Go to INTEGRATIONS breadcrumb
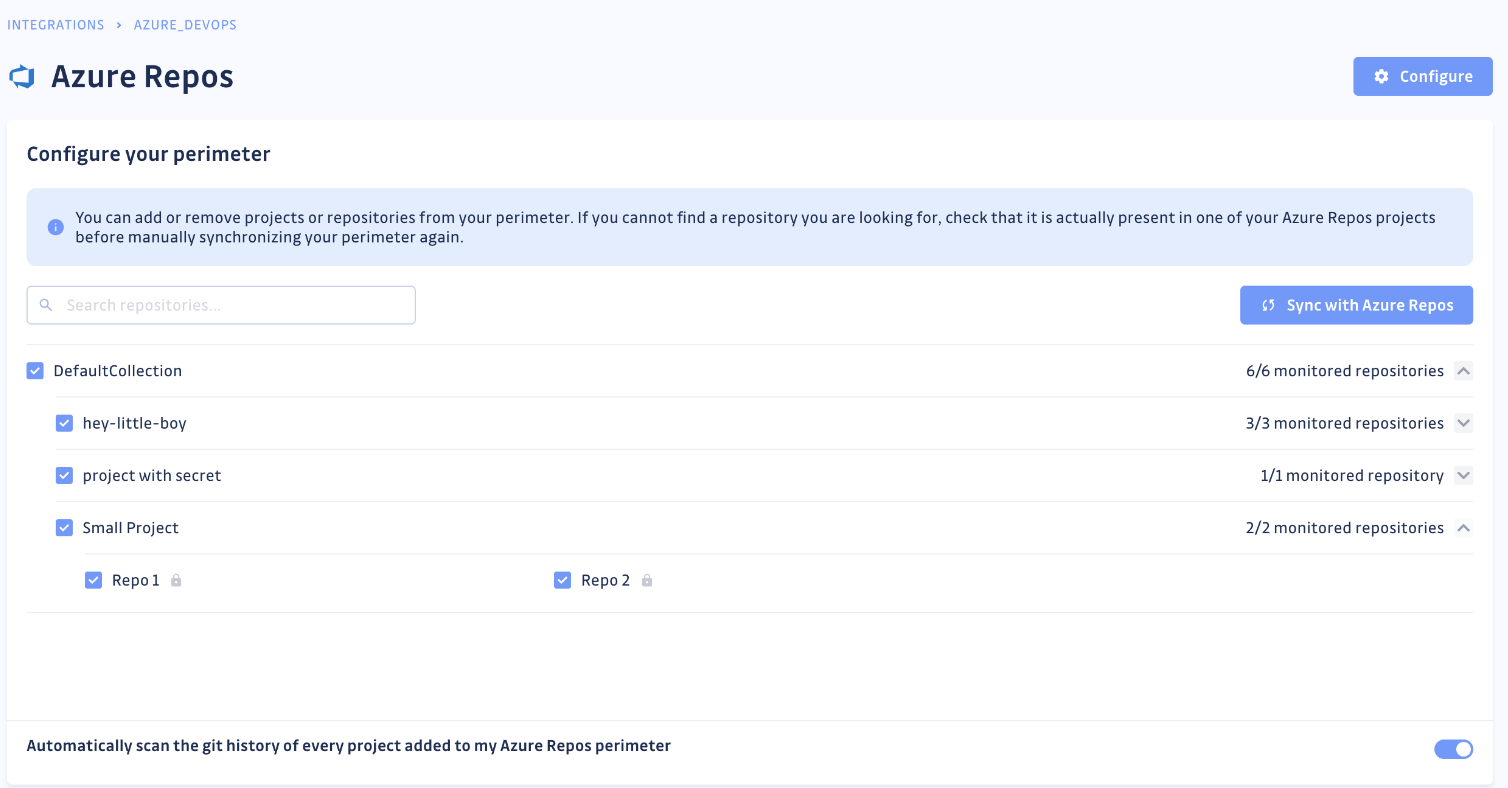Screen dimensions: 1508x788 (x=56, y=25)
